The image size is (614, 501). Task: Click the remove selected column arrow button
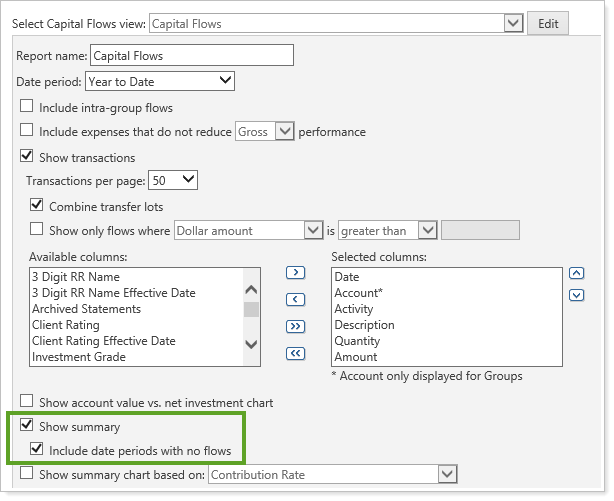295,299
